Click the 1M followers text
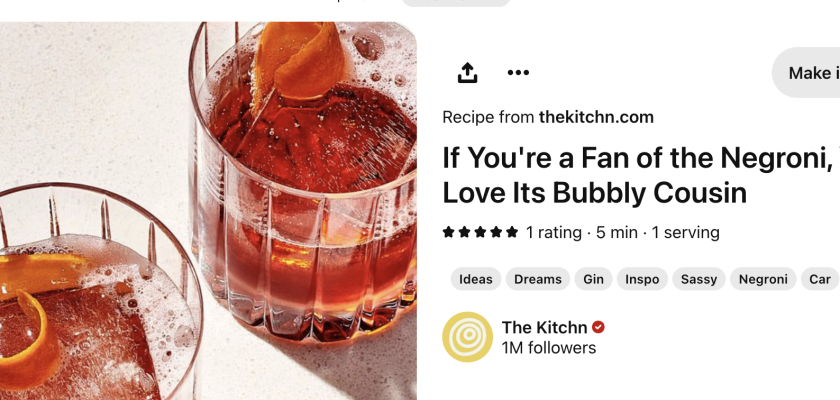Image resolution: width=840 pixels, height=400 pixels. (x=549, y=348)
